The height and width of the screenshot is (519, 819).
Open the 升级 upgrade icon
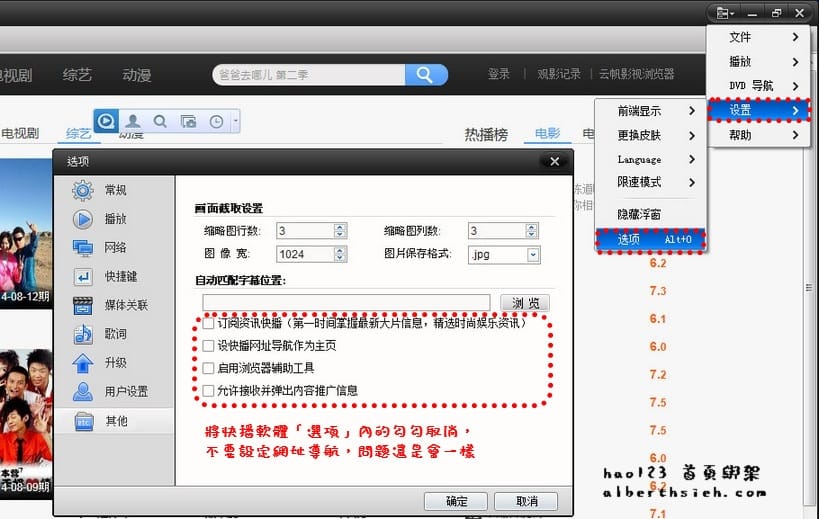(x=83, y=363)
